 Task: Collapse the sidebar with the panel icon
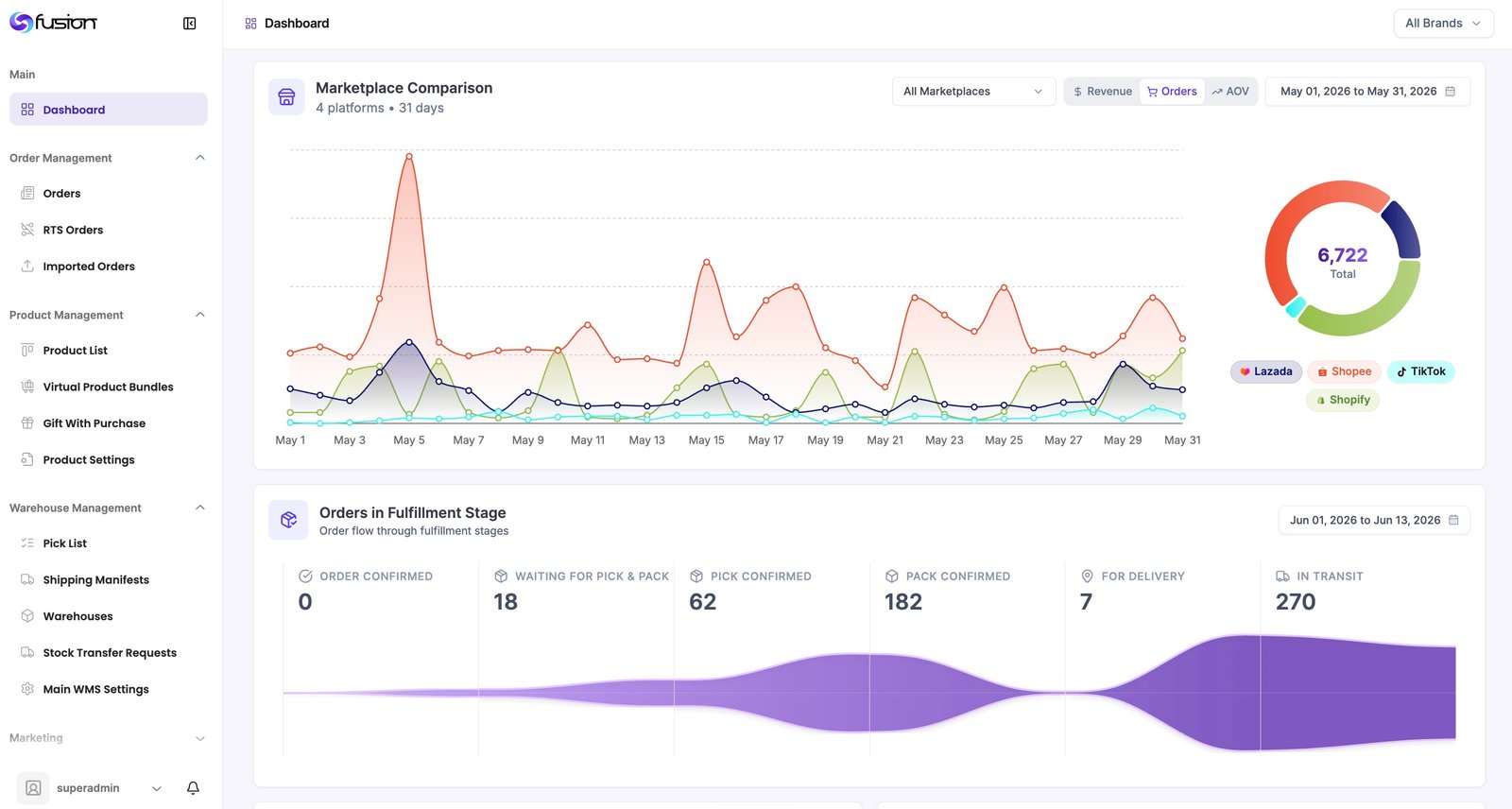[x=189, y=24]
